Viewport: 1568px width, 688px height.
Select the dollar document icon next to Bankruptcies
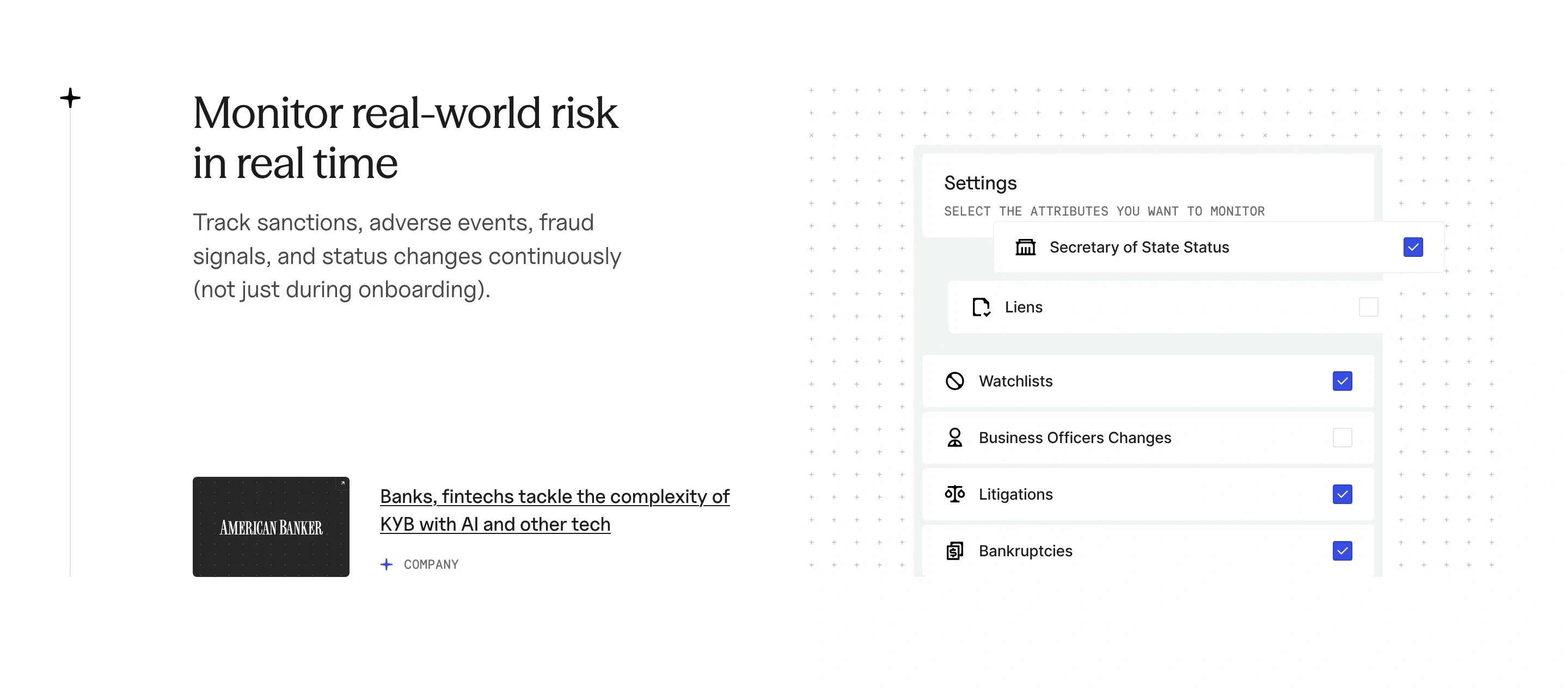click(x=954, y=550)
